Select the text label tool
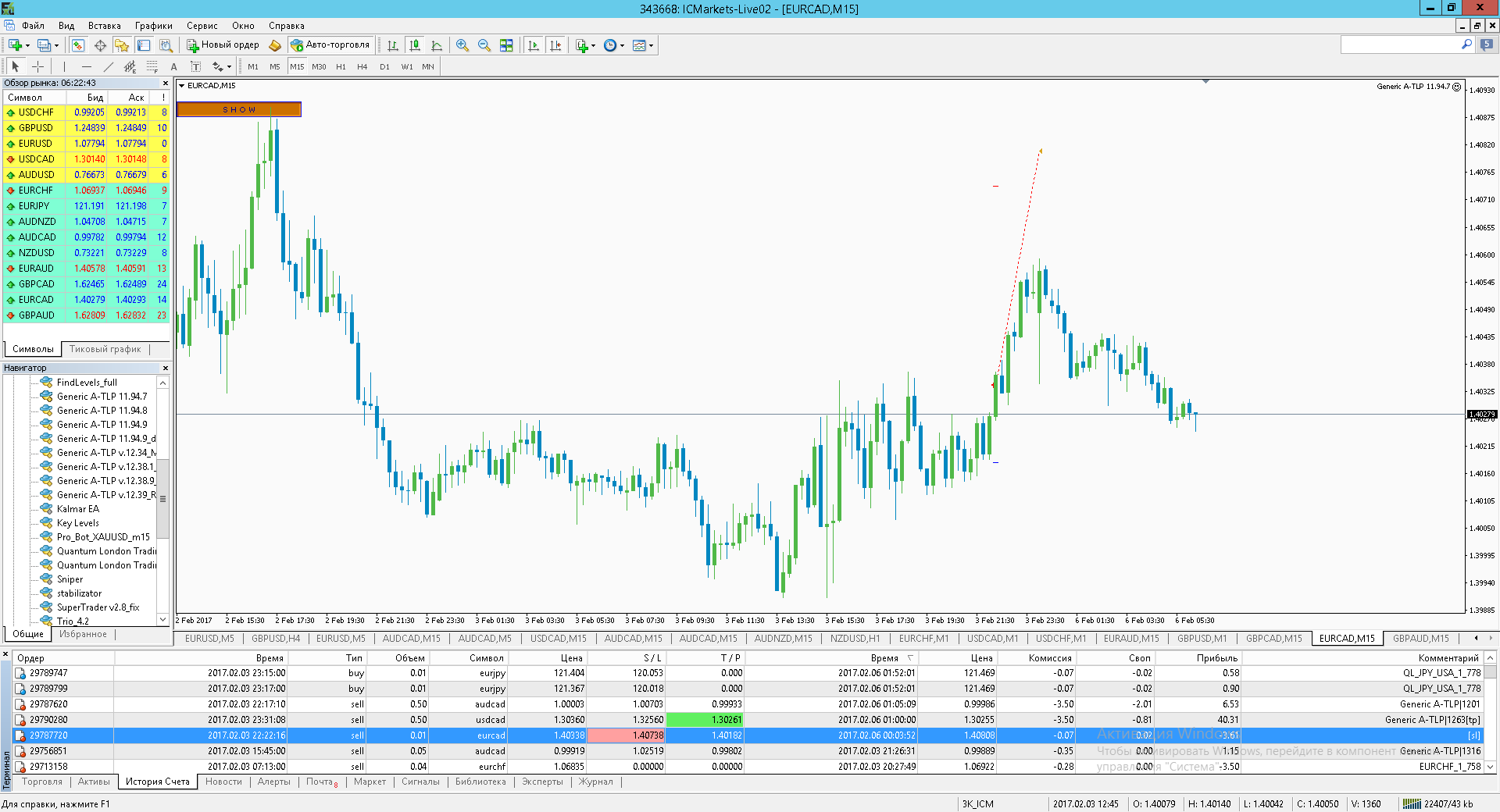This screenshot has width=1500, height=812. coord(195,66)
